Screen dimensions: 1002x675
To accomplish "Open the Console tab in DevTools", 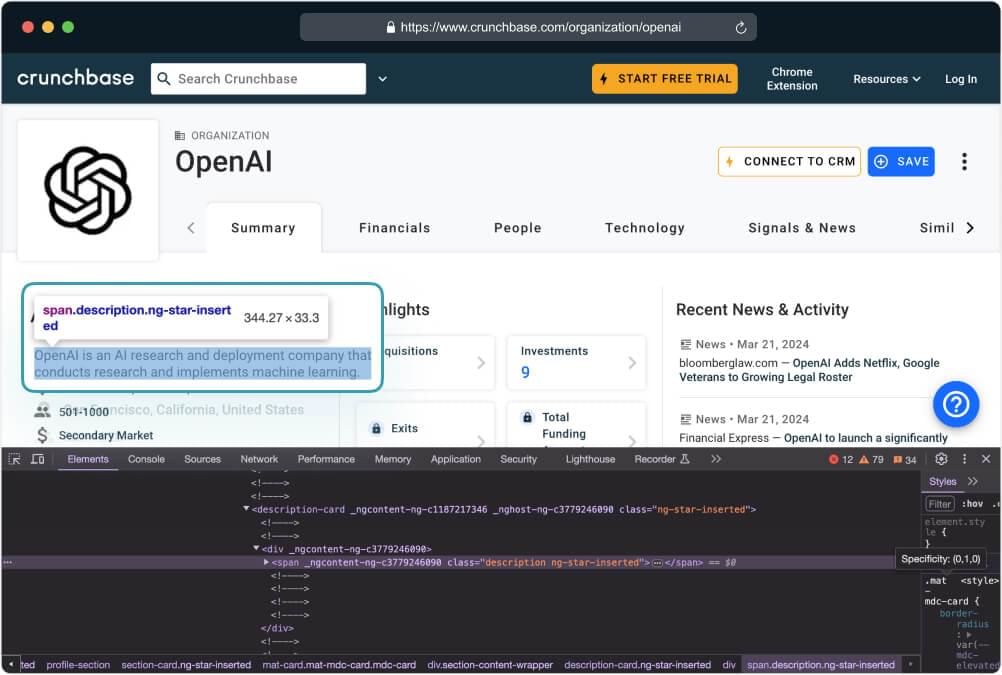I will click(x=146, y=459).
